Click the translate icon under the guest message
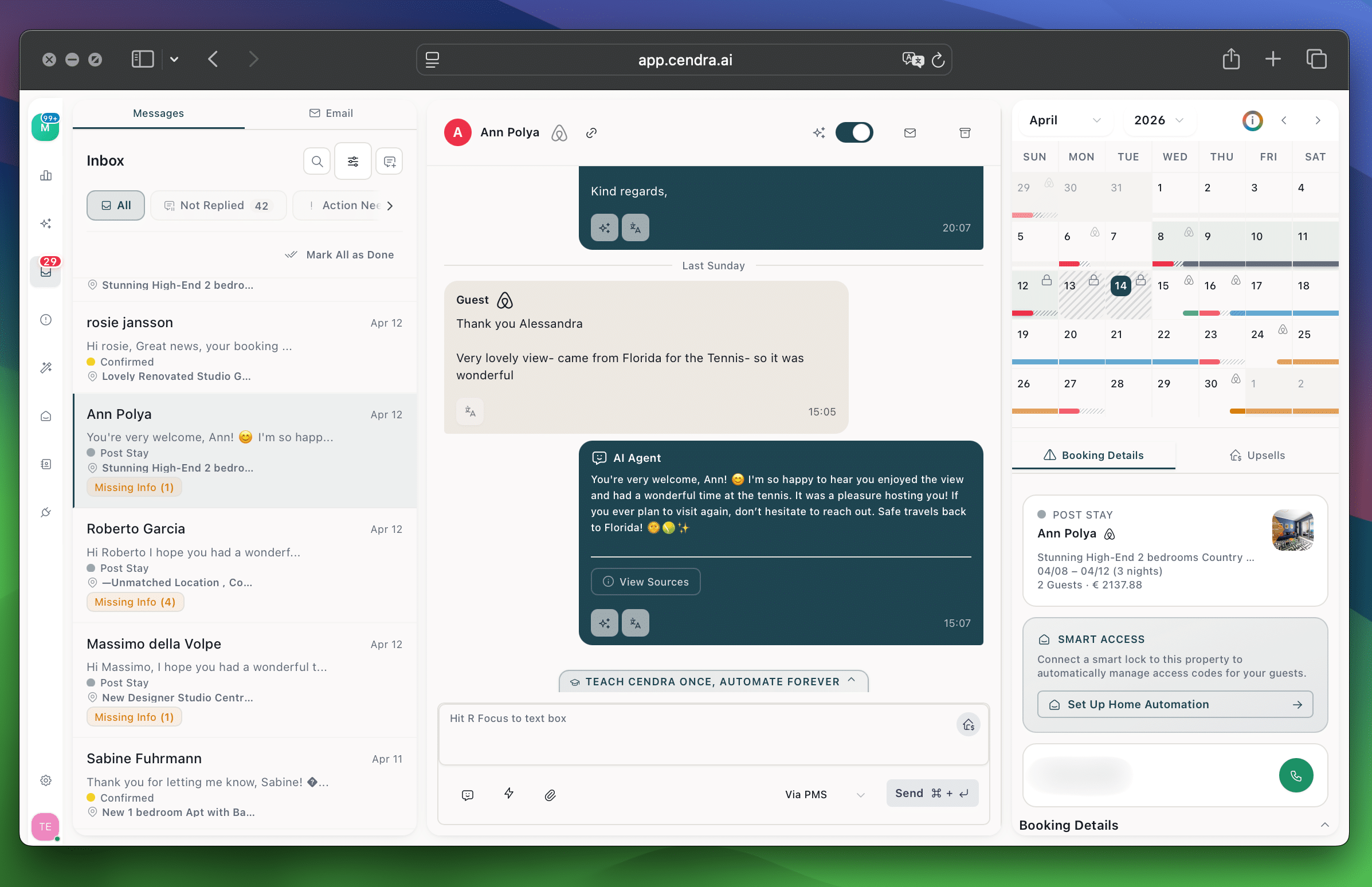 470,411
